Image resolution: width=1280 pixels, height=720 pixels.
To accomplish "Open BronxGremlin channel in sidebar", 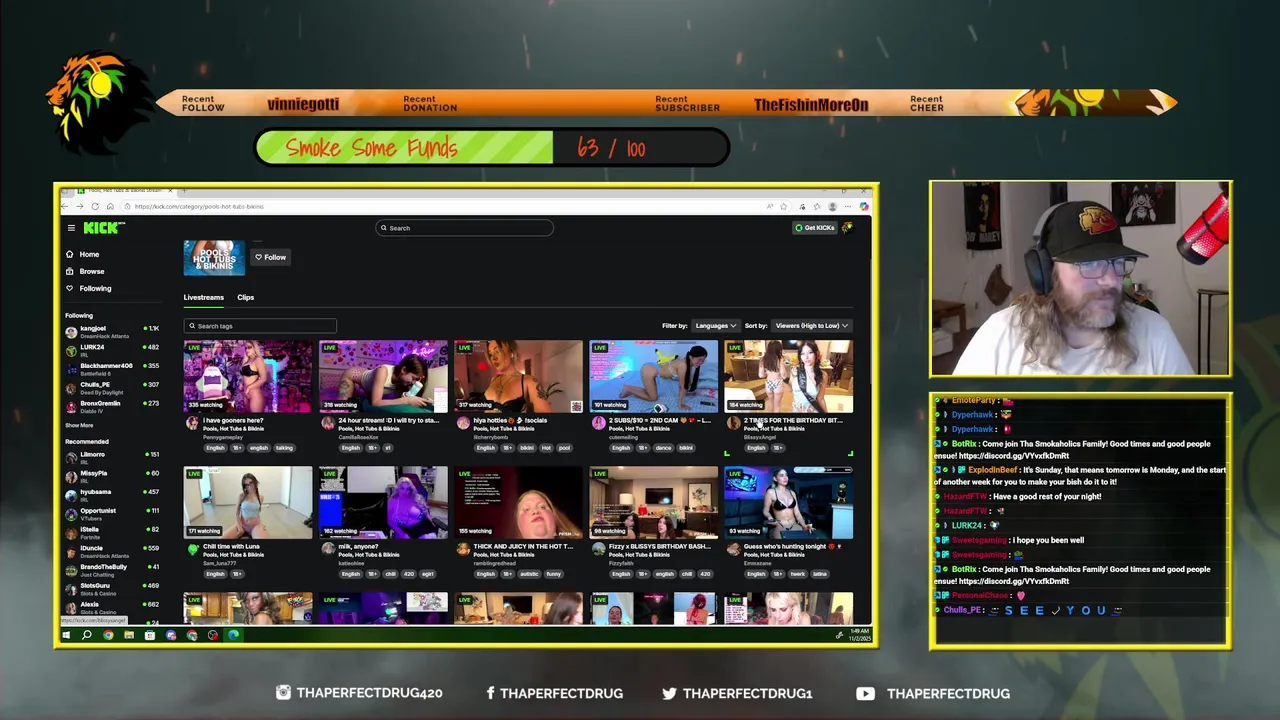I will coord(112,405).
